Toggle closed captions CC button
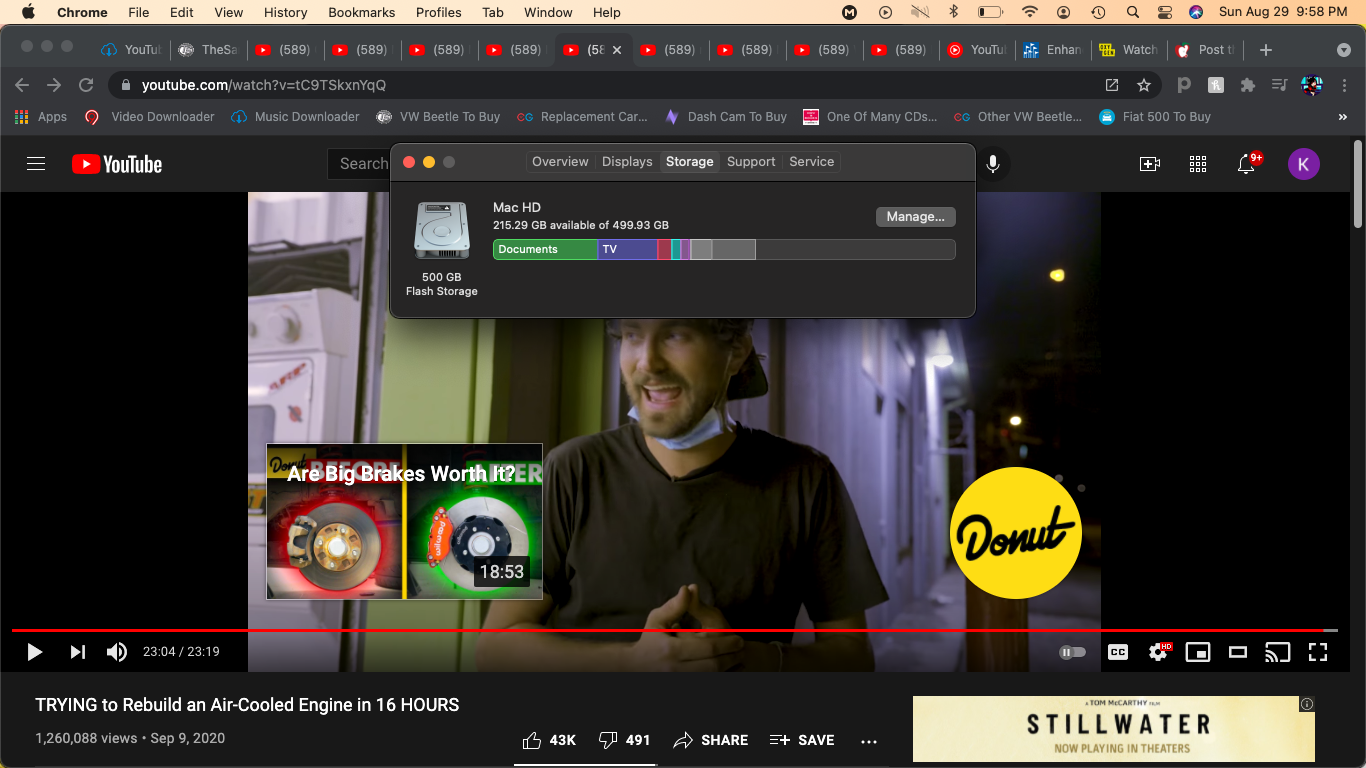1366x768 pixels. coord(1118,652)
